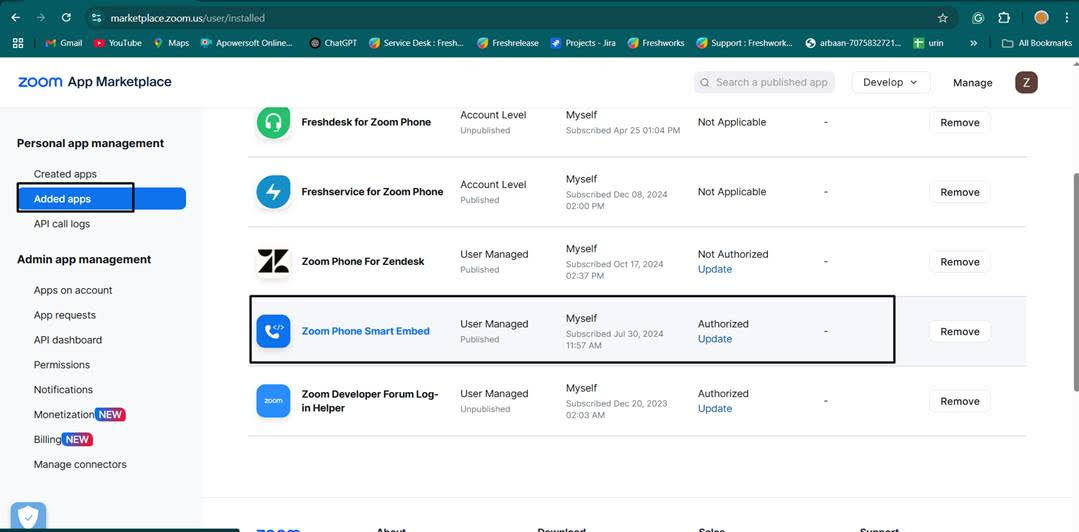This screenshot has height=532, width=1079.
Task: Open Notifications in sidebar
Action: 63,389
